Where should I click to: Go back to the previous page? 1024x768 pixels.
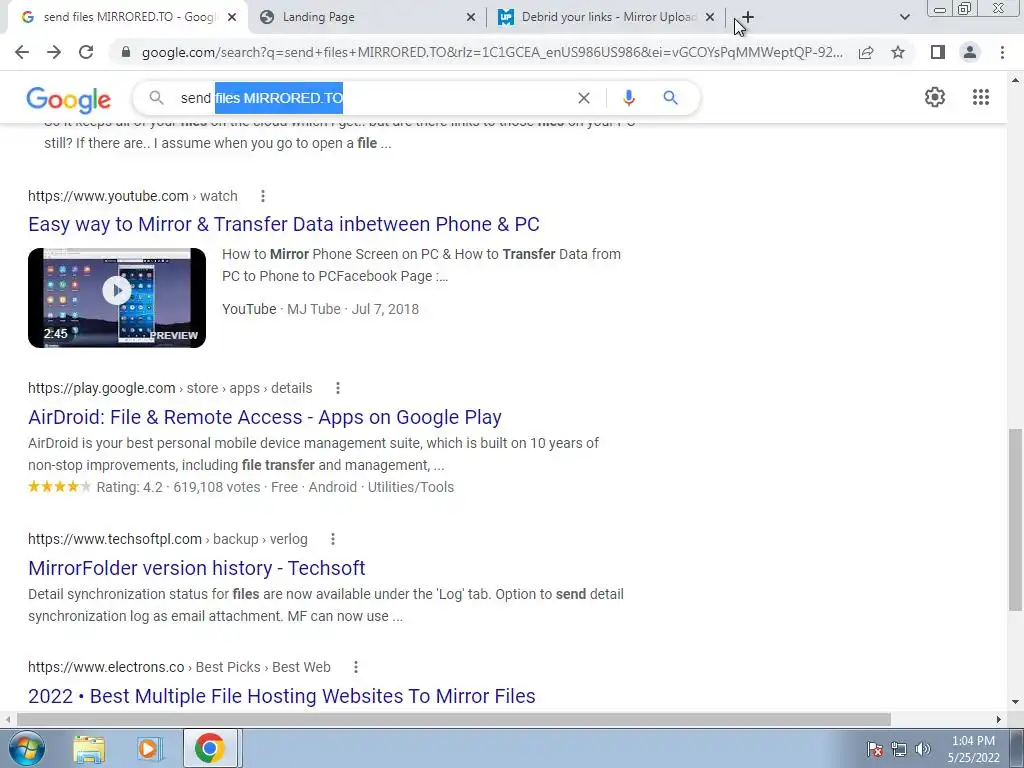click(22, 52)
